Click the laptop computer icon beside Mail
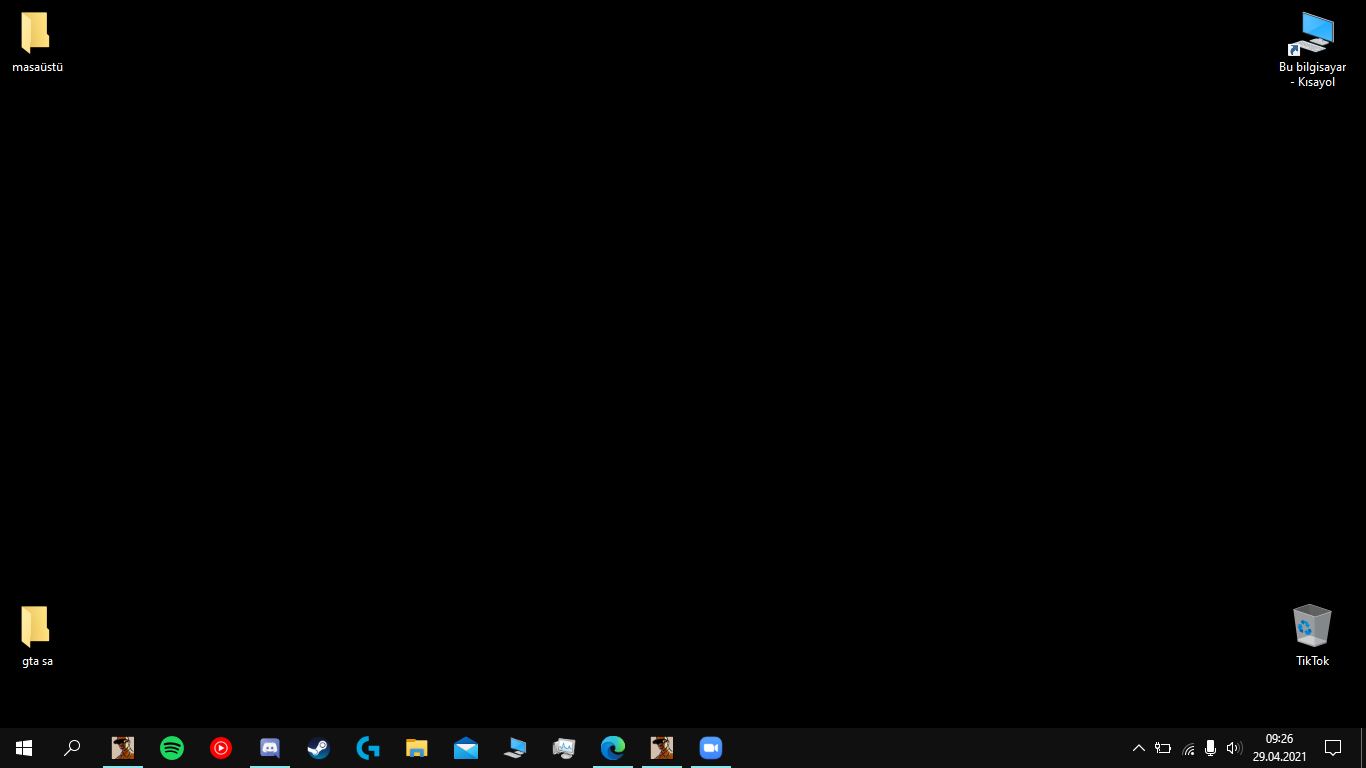 click(x=515, y=748)
